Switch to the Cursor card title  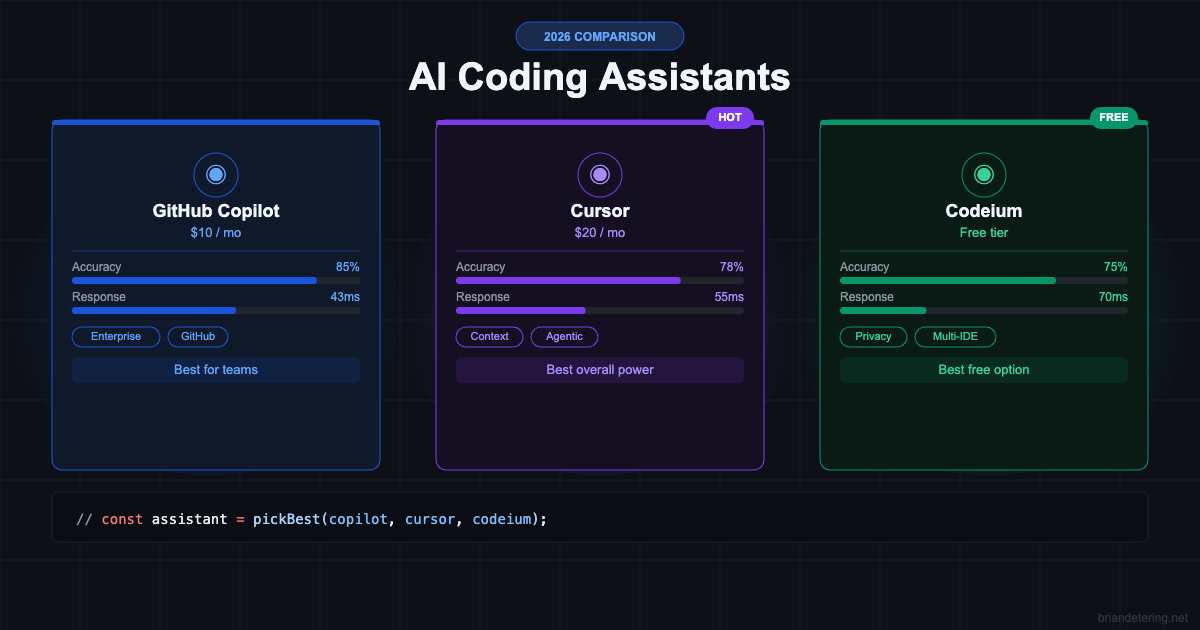(600, 211)
